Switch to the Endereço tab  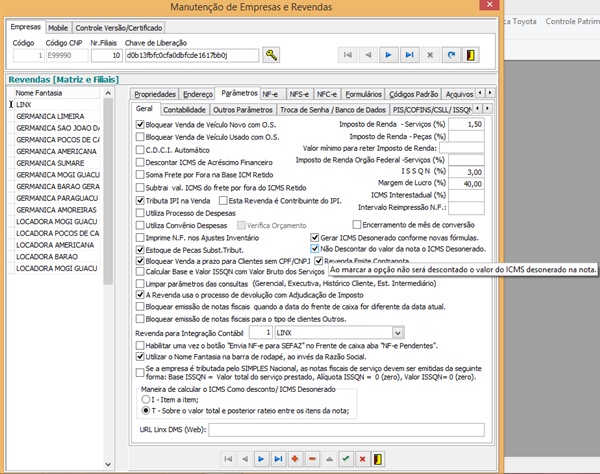(198, 92)
